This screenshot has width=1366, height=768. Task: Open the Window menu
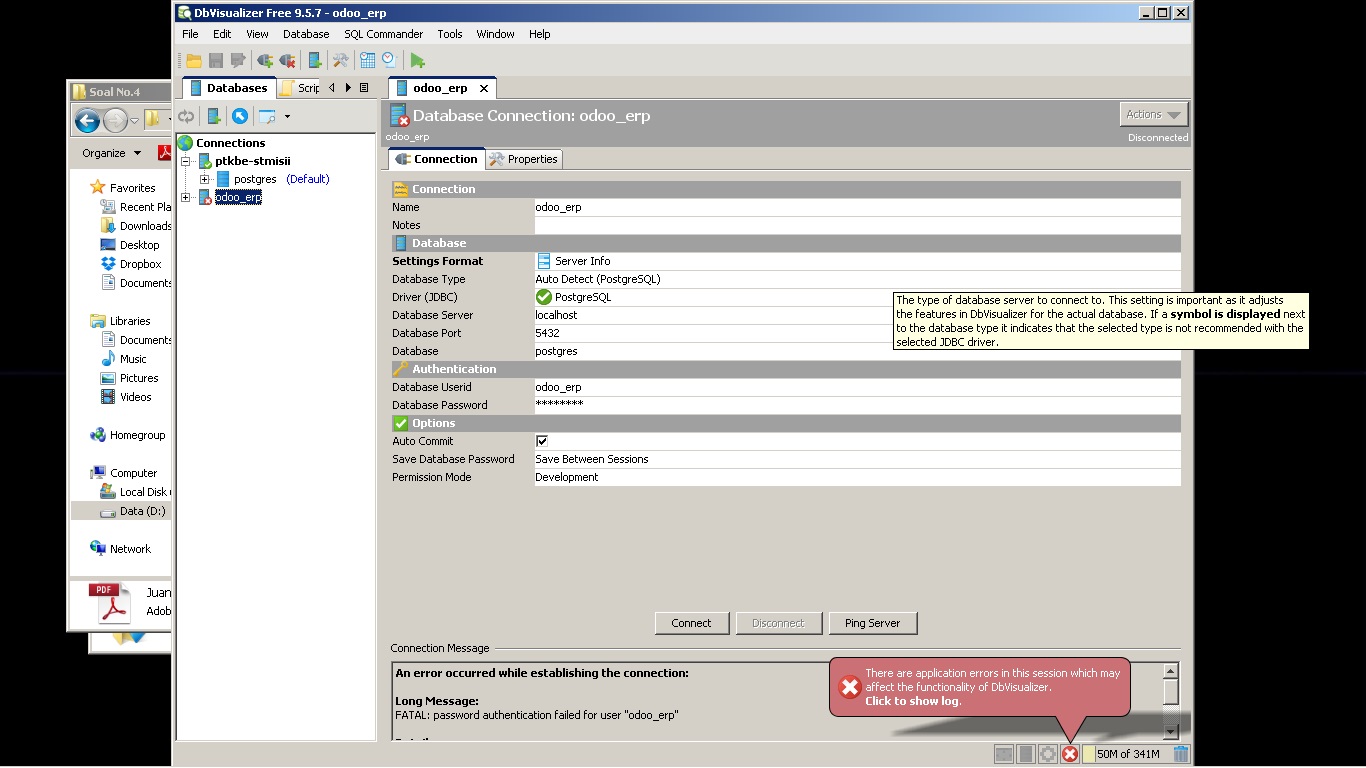(x=495, y=34)
